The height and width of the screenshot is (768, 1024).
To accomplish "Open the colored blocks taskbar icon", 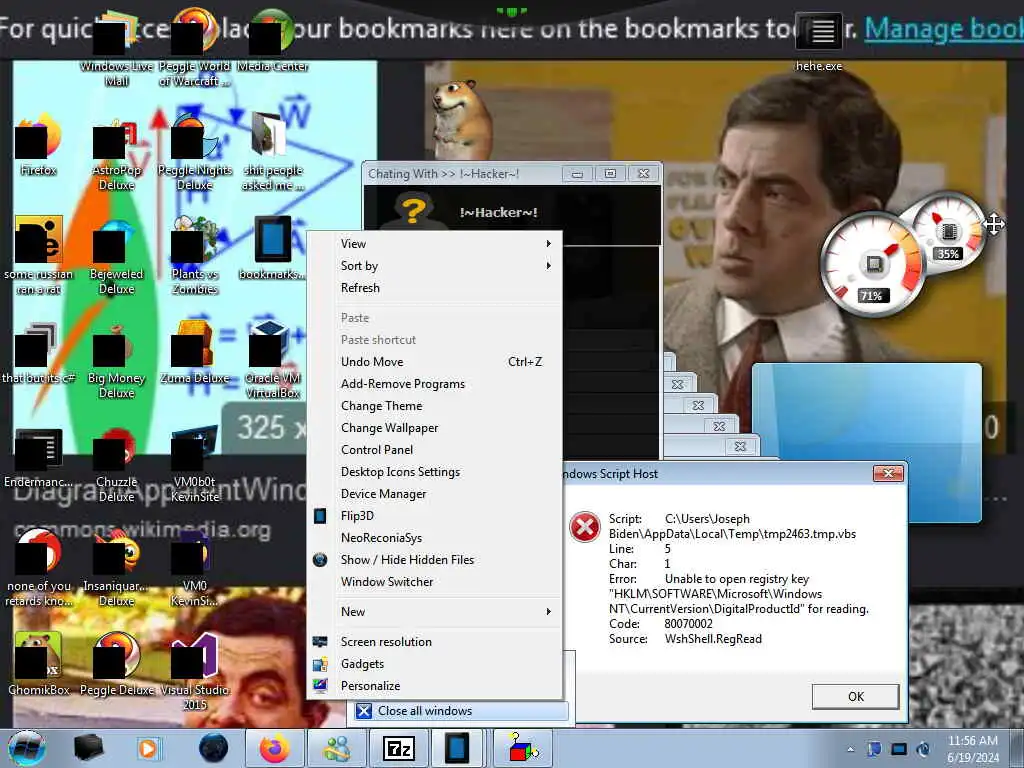I will click(x=523, y=748).
